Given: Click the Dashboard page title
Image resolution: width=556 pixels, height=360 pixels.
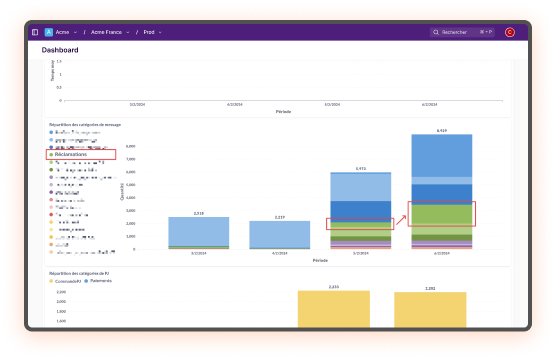Looking at the screenshot, I should tap(60, 50).
